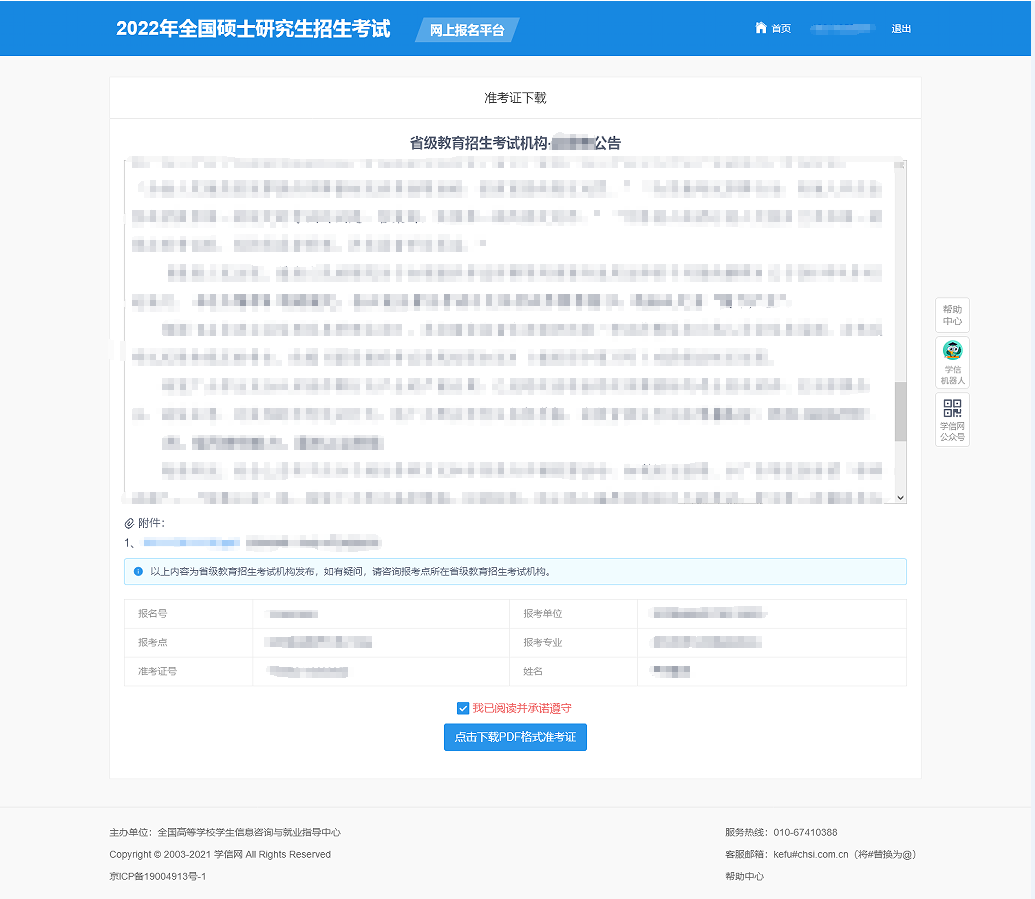The height and width of the screenshot is (899, 1035).
Task: Click the paperclip icon next to 附件
Action: coord(131,521)
